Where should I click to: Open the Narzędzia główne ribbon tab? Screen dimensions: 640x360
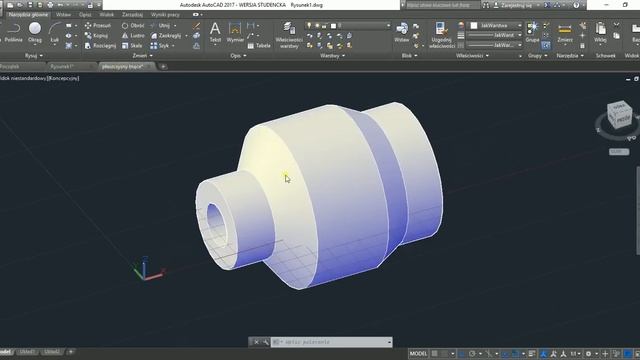pyautogui.click(x=28, y=15)
